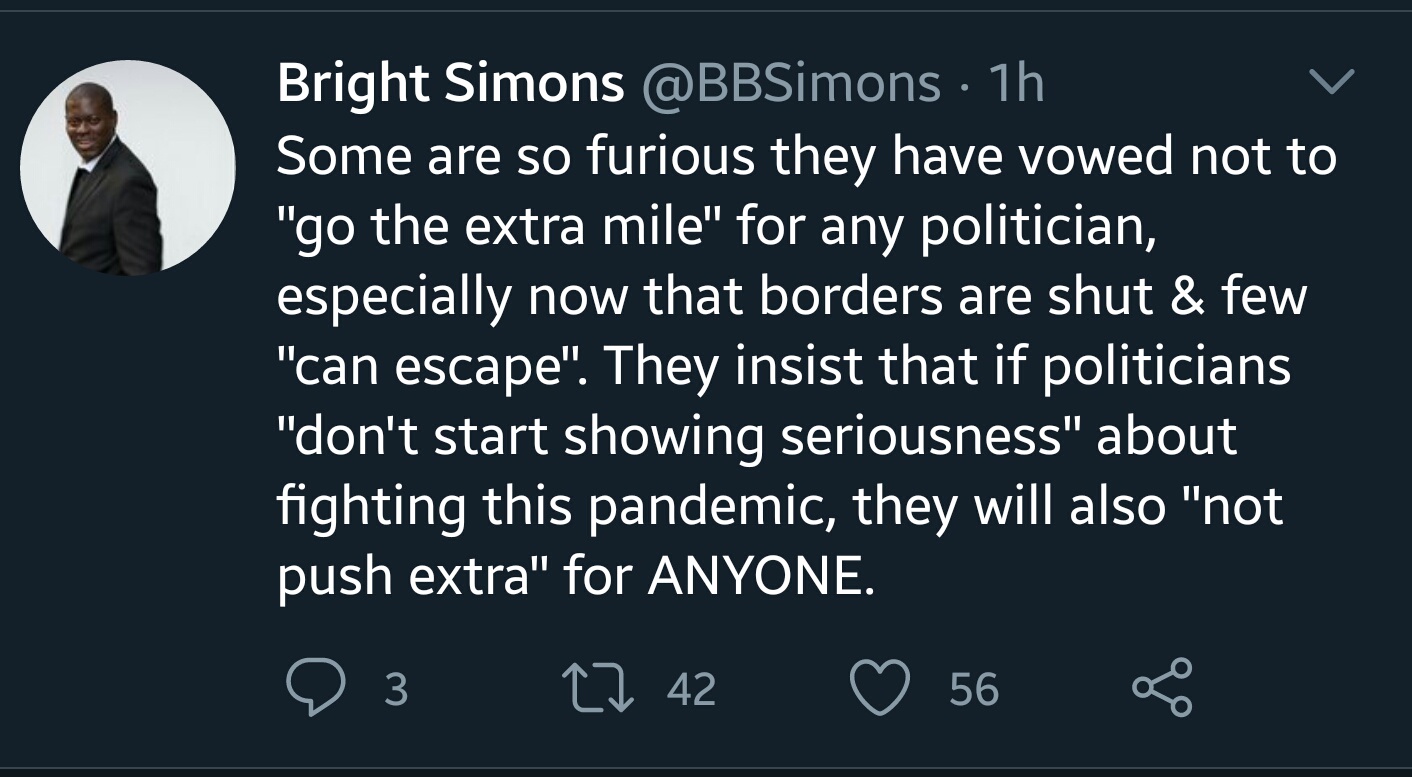Click "don't start showing seriousness" text

tap(678, 436)
